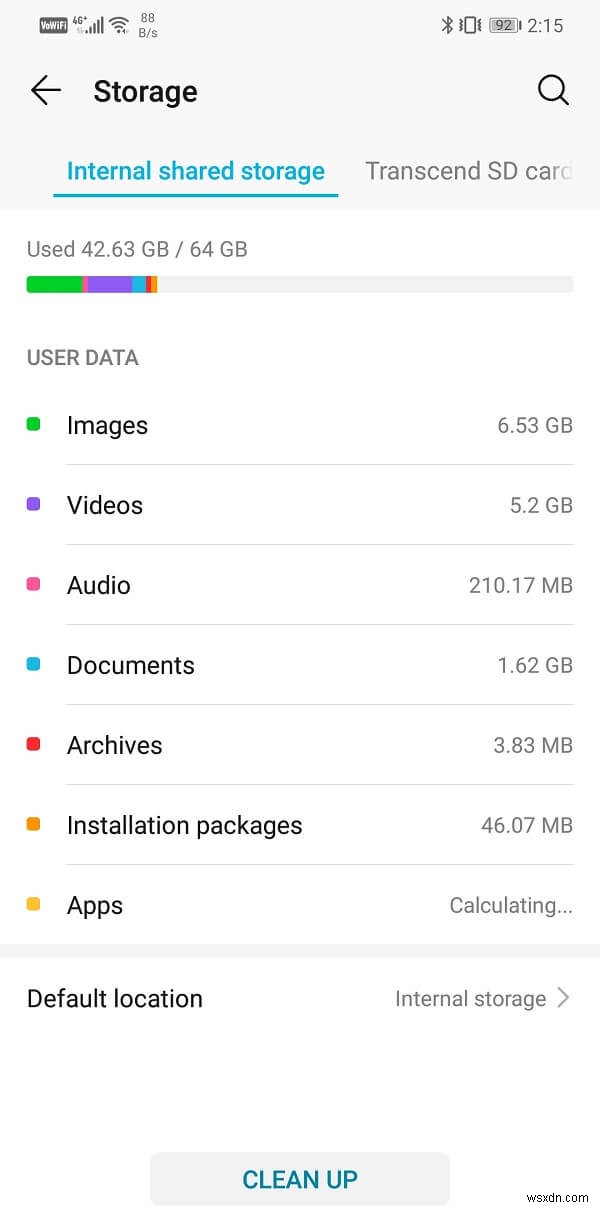This screenshot has height=1208, width=600.
Task: Select the purple Videos category dot
Action: pyautogui.click(x=33, y=504)
